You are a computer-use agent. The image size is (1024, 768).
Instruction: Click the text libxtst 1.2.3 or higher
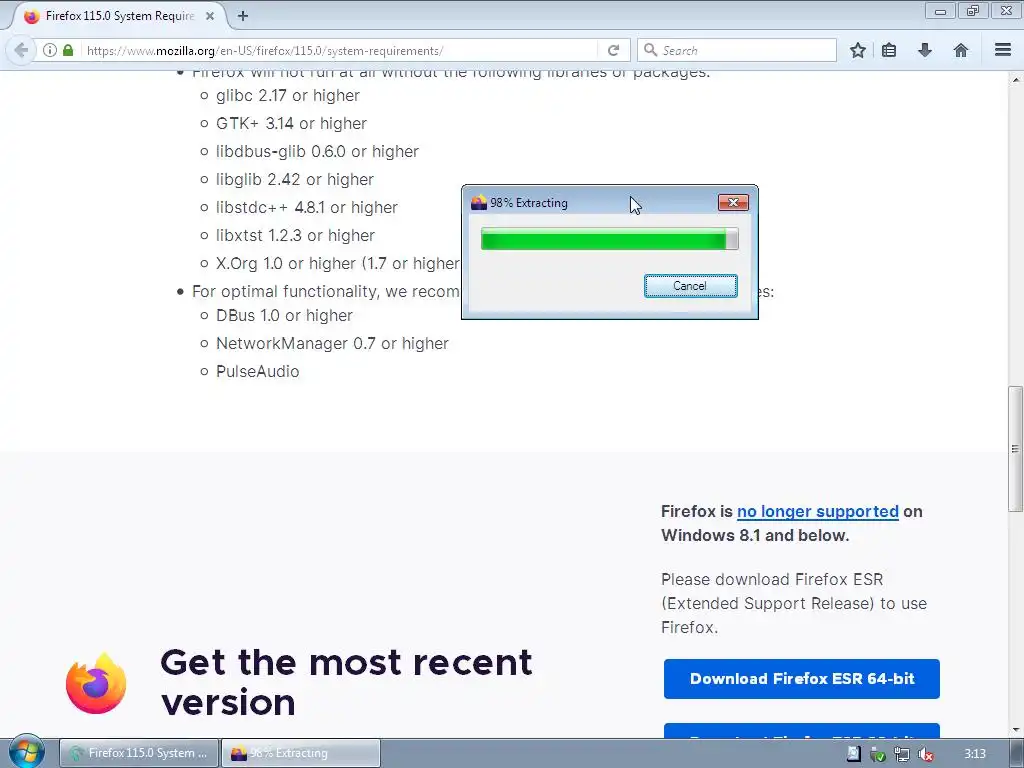coord(295,236)
